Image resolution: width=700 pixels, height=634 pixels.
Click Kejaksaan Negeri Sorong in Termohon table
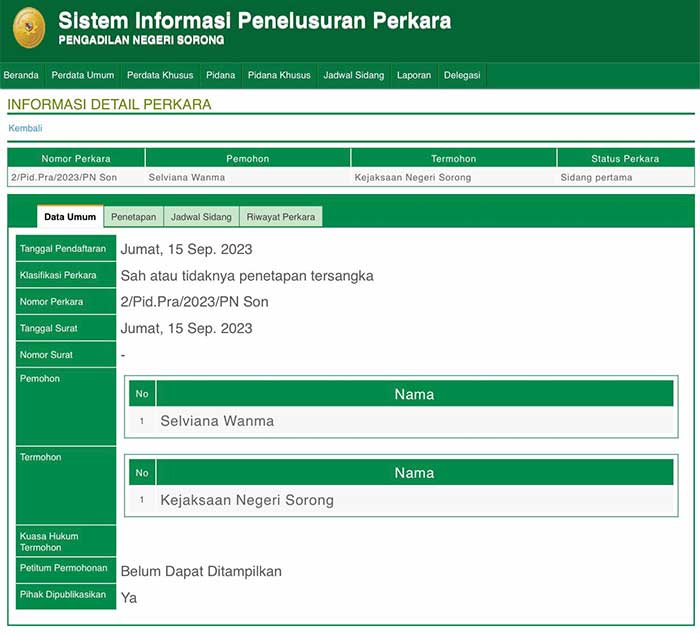click(x=247, y=500)
